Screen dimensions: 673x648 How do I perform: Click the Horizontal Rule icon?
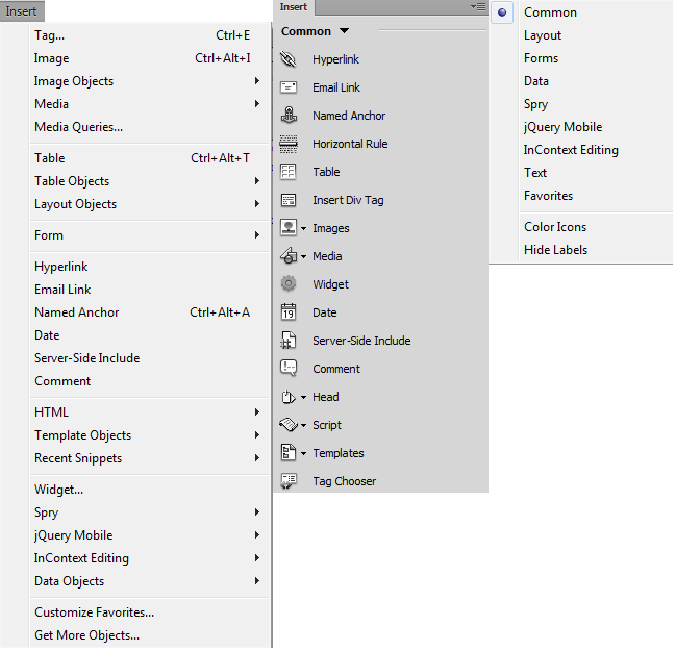click(289, 144)
